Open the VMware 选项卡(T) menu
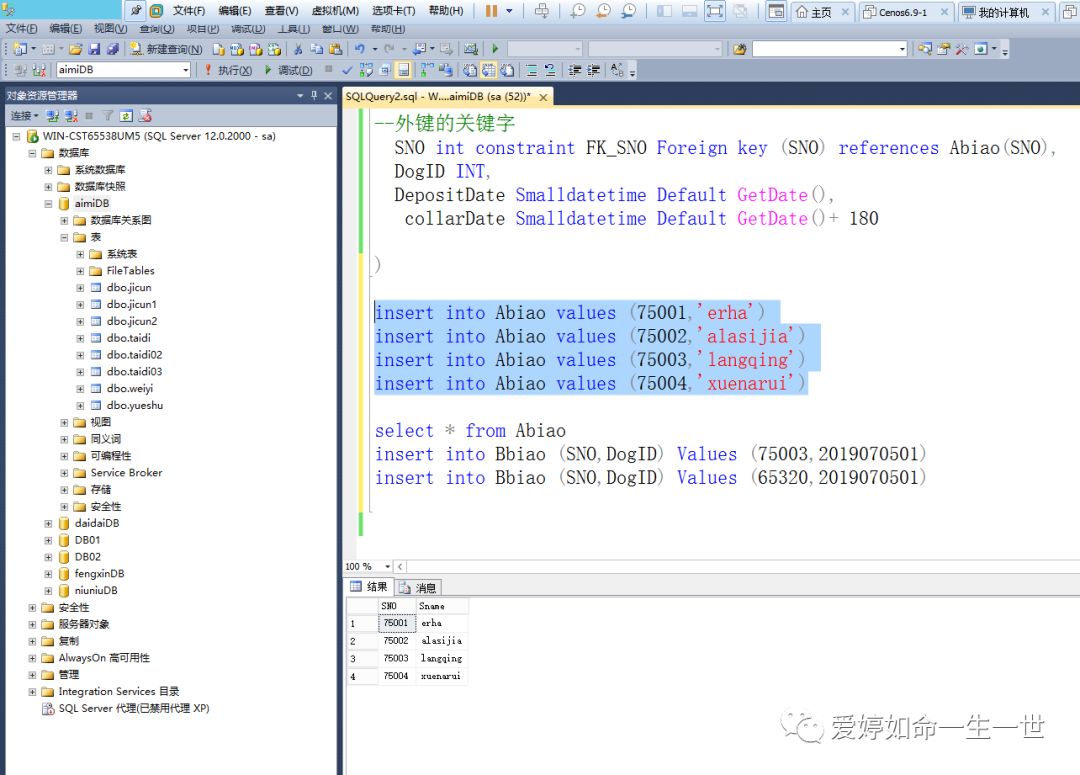This screenshot has height=775, width=1080. pos(393,11)
